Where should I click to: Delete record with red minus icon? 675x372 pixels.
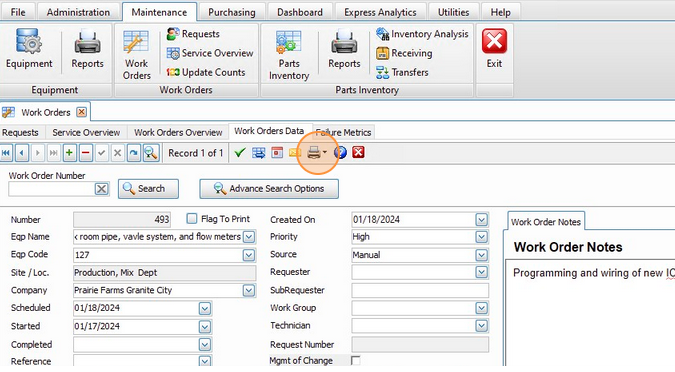(x=86, y=153)
